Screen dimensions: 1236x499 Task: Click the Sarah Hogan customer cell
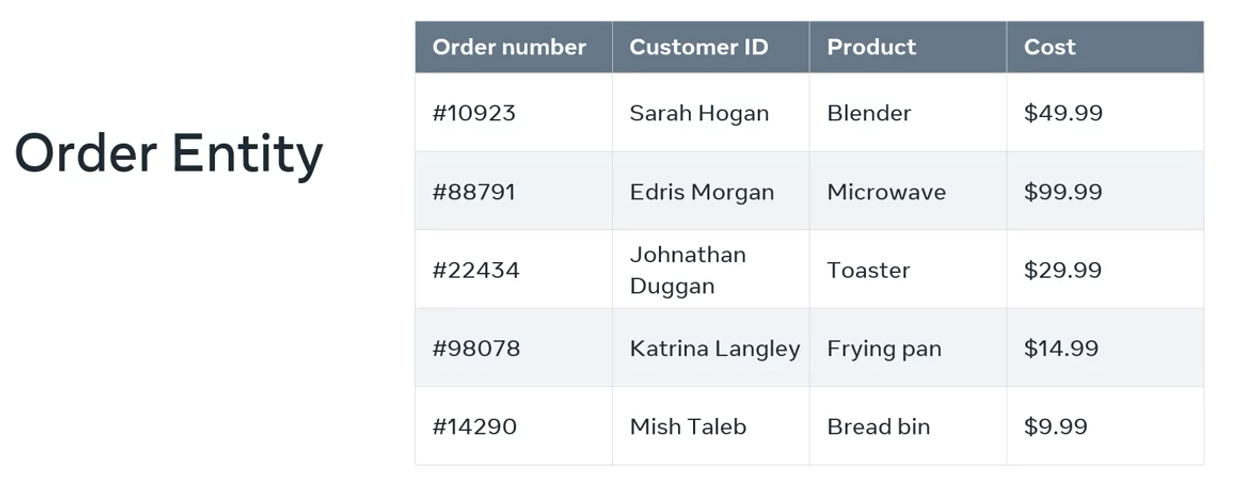point(699,113)
